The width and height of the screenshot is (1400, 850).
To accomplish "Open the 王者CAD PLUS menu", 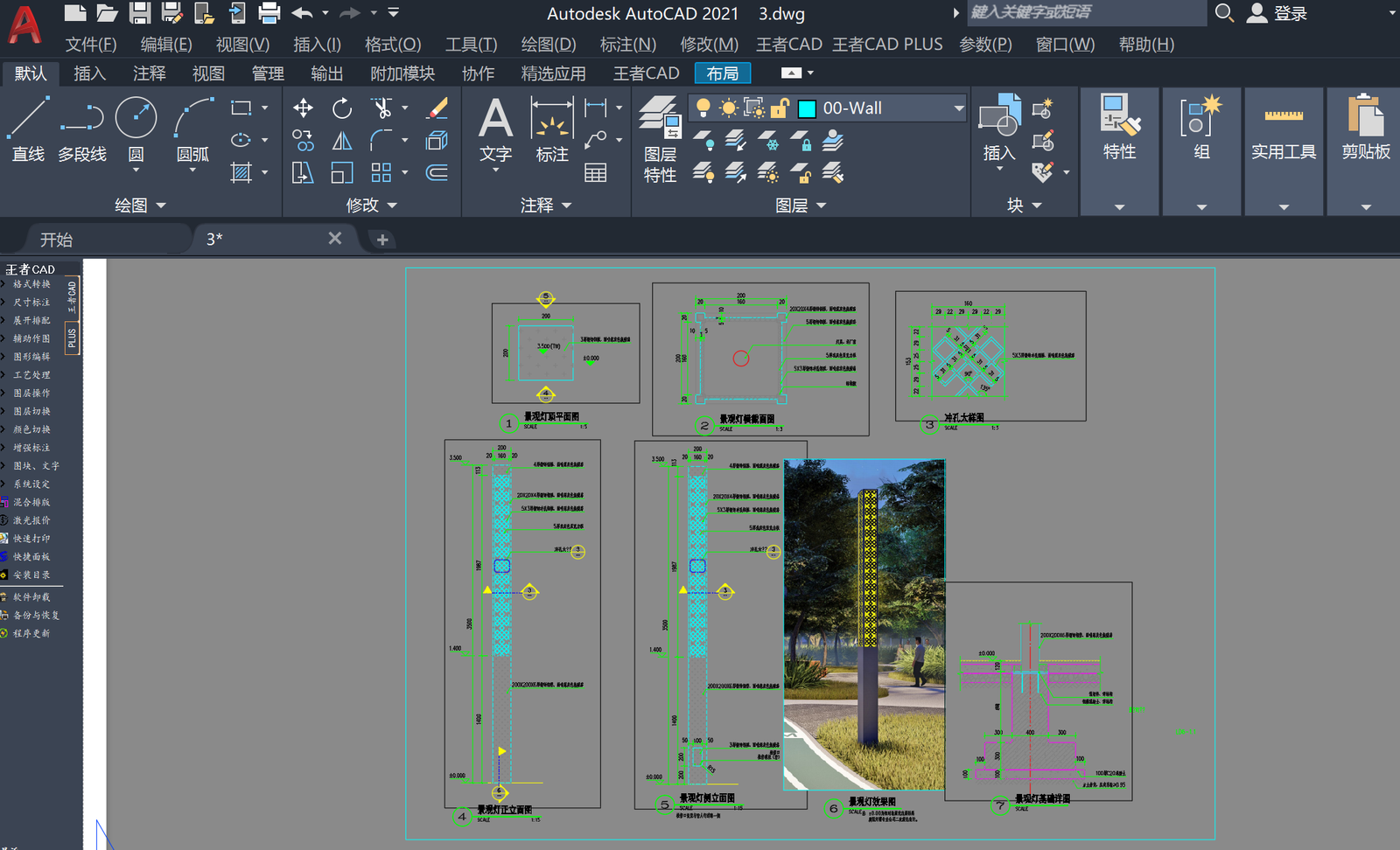I will tap(887, 44).
